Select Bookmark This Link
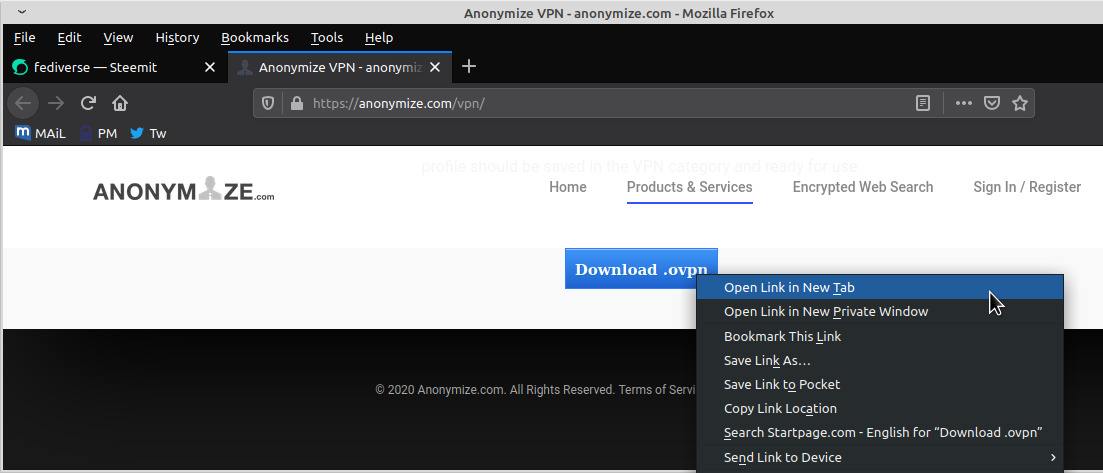 tap(879, 336)
